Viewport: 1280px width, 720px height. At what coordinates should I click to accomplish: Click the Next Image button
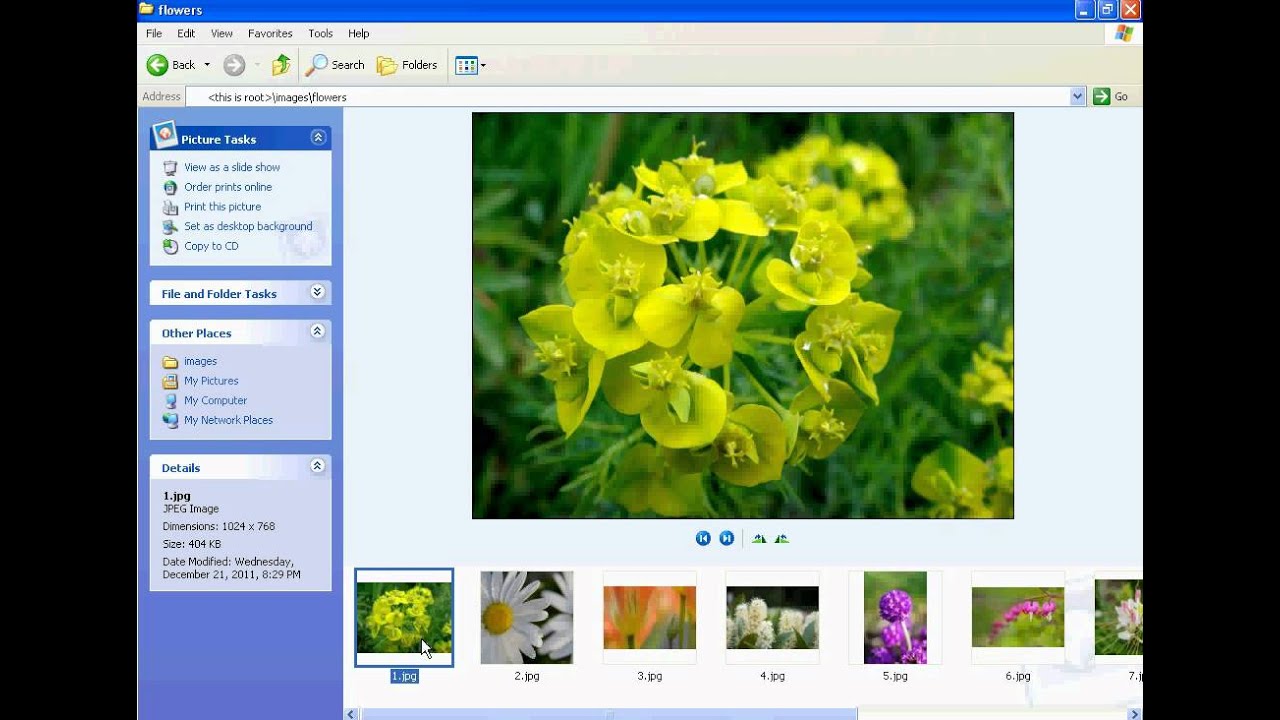point(727,538)
